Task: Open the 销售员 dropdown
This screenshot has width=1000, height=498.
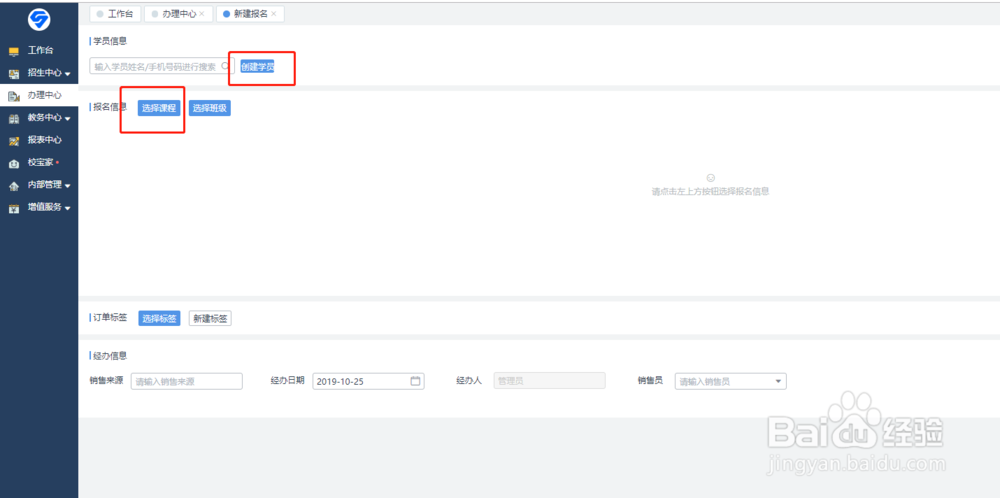Action: (777, 381)
